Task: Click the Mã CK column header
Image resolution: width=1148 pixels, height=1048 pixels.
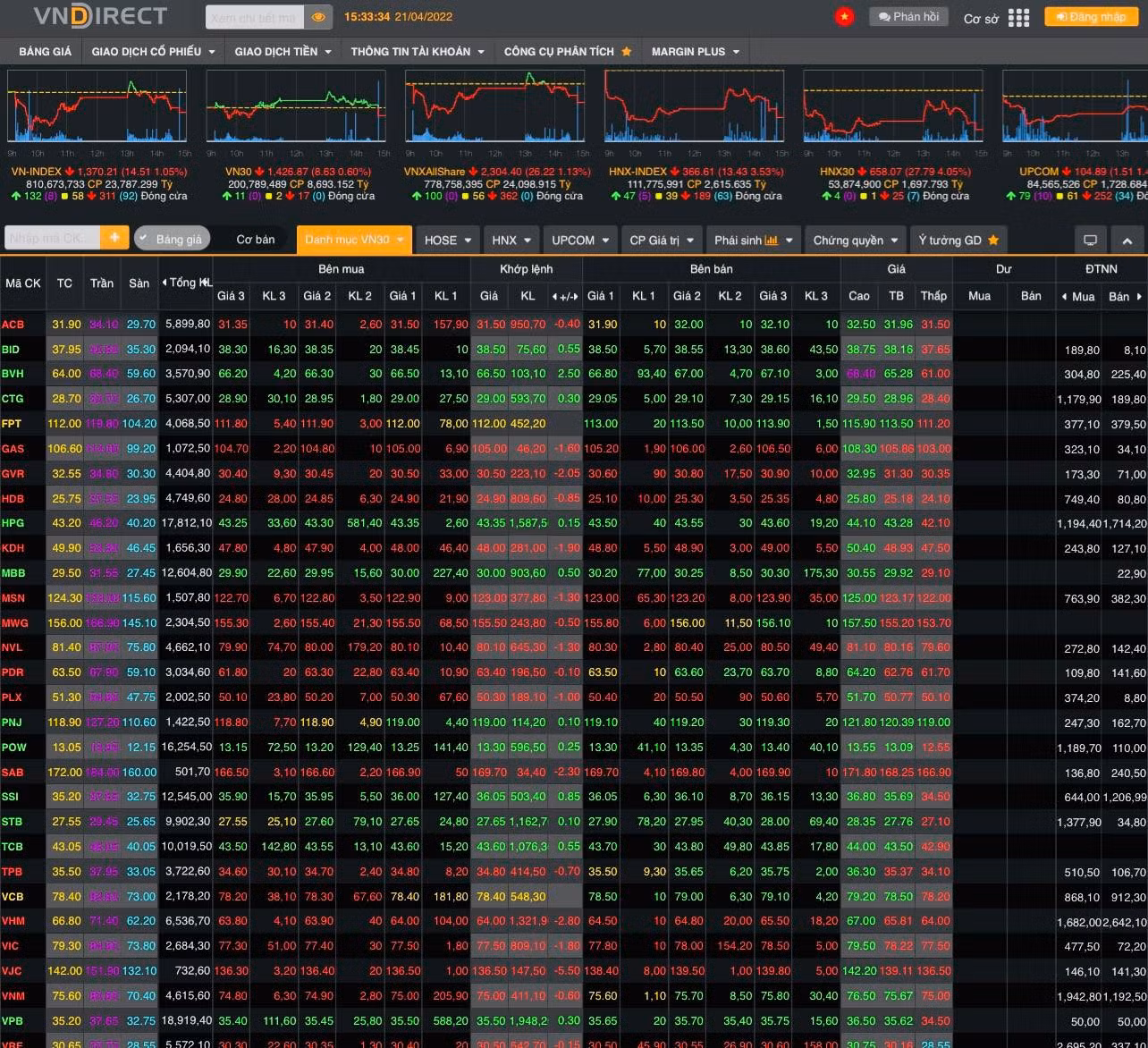Action: 23,283
